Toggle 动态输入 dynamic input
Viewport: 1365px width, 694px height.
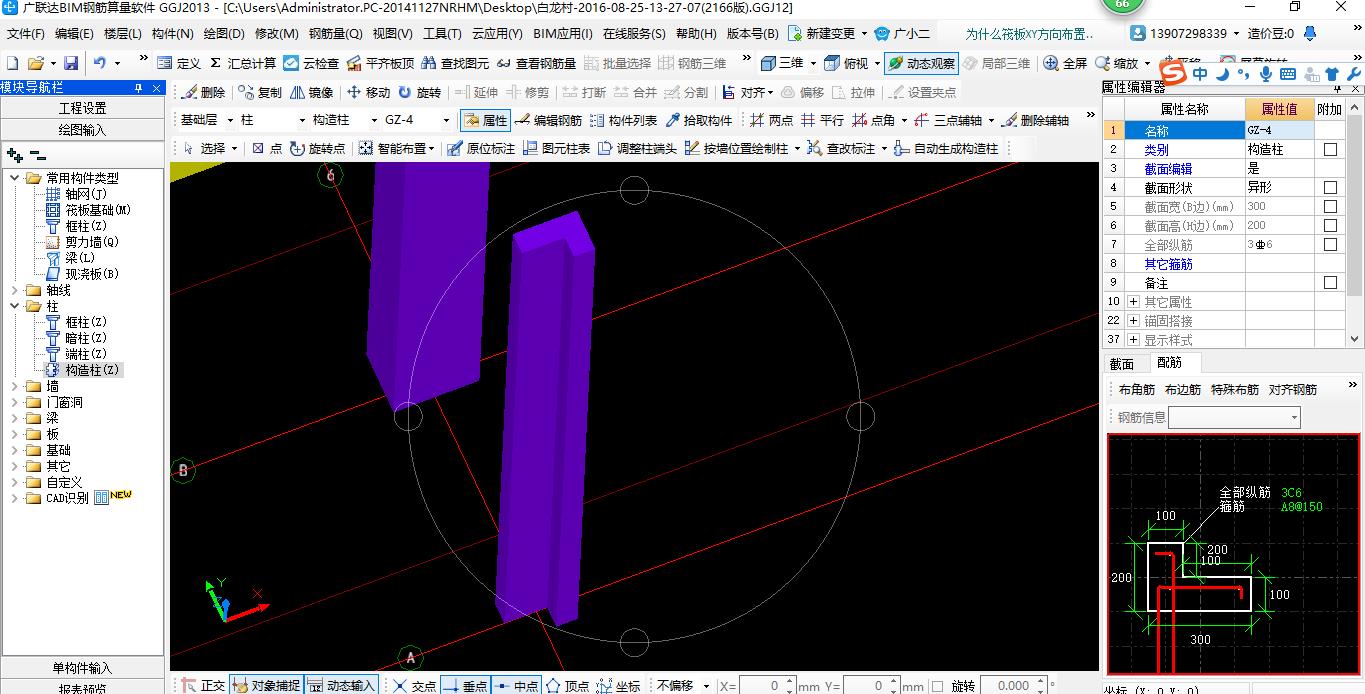point(340,685)
